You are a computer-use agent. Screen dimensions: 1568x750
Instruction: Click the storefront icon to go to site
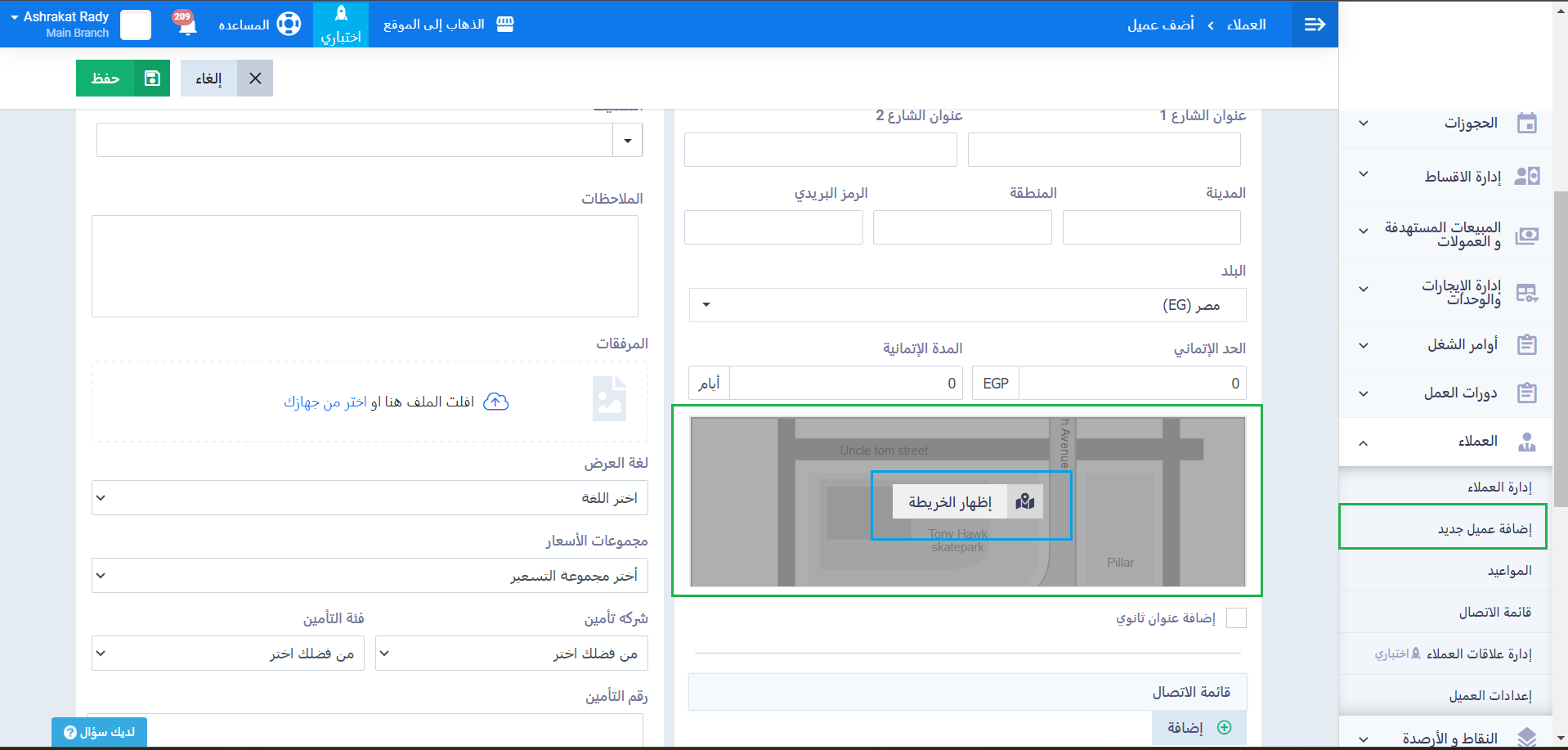[505, 25]
